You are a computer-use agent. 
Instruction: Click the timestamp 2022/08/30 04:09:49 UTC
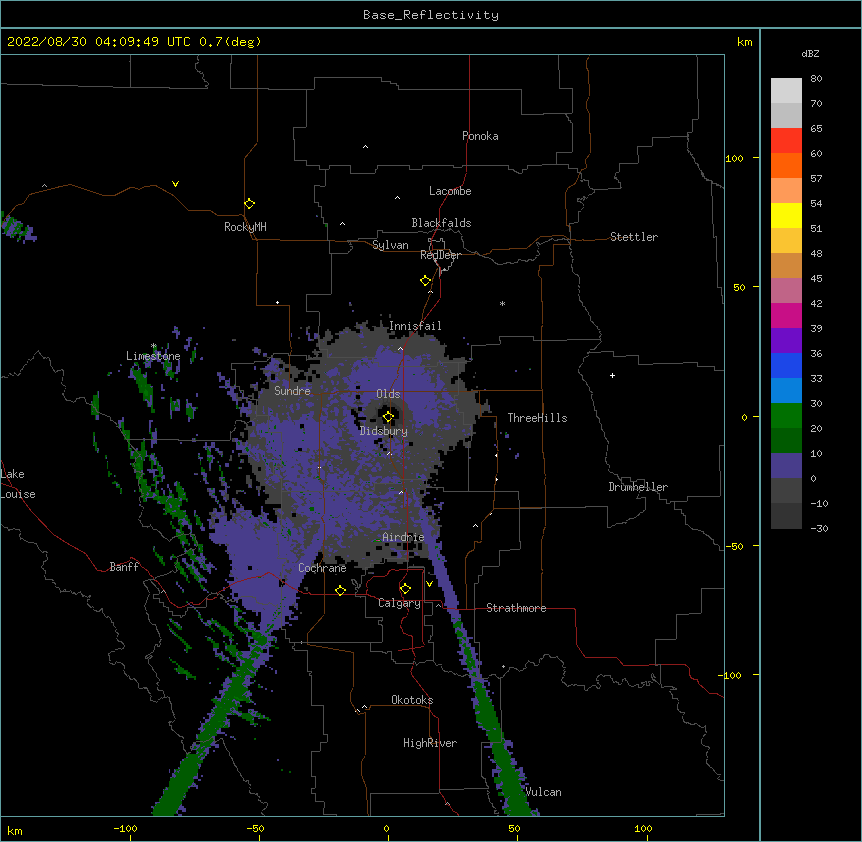tap(99, 42)
